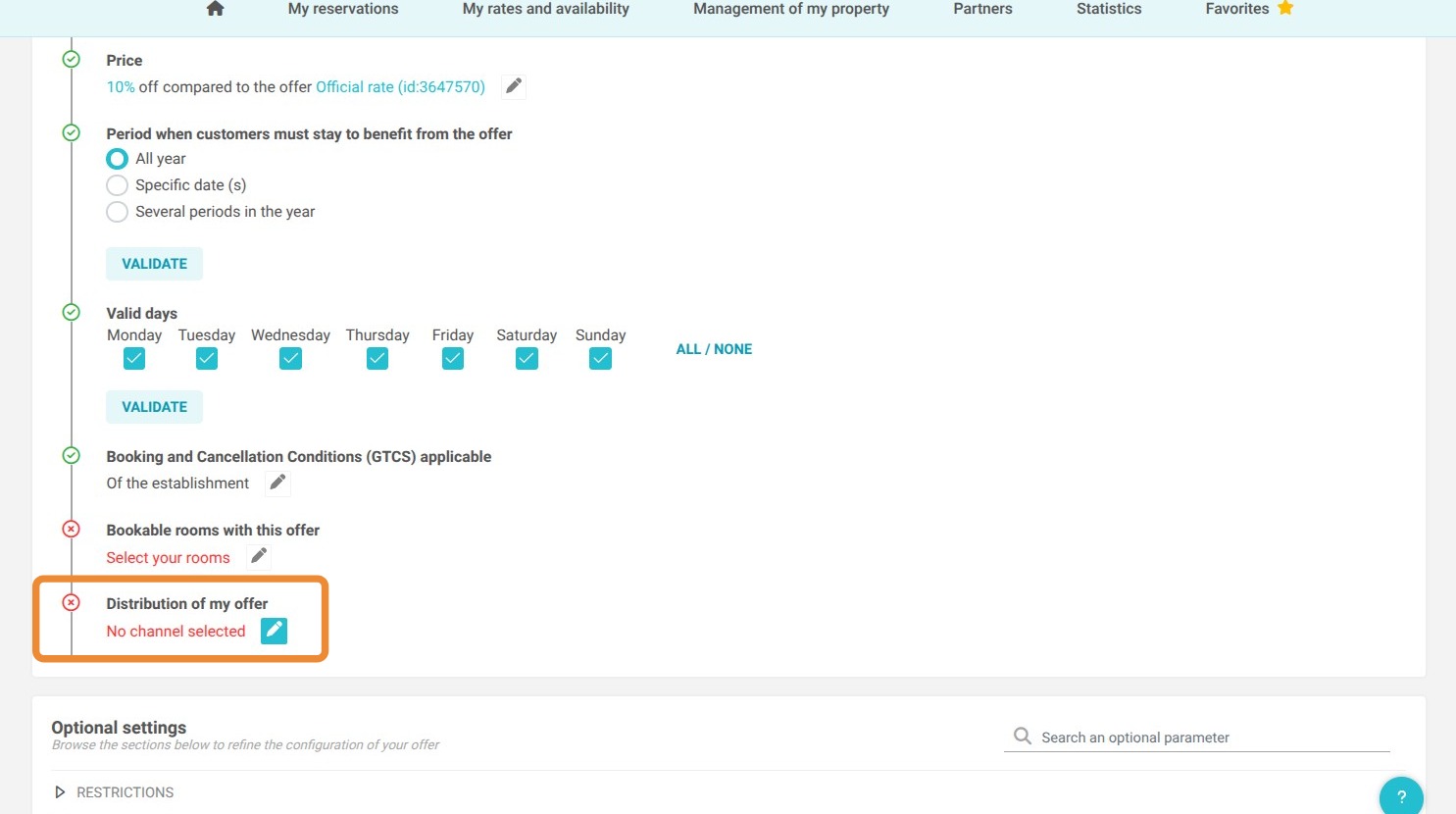Go to the home page icon
The image size is (1456, 814).
(216, 9)
